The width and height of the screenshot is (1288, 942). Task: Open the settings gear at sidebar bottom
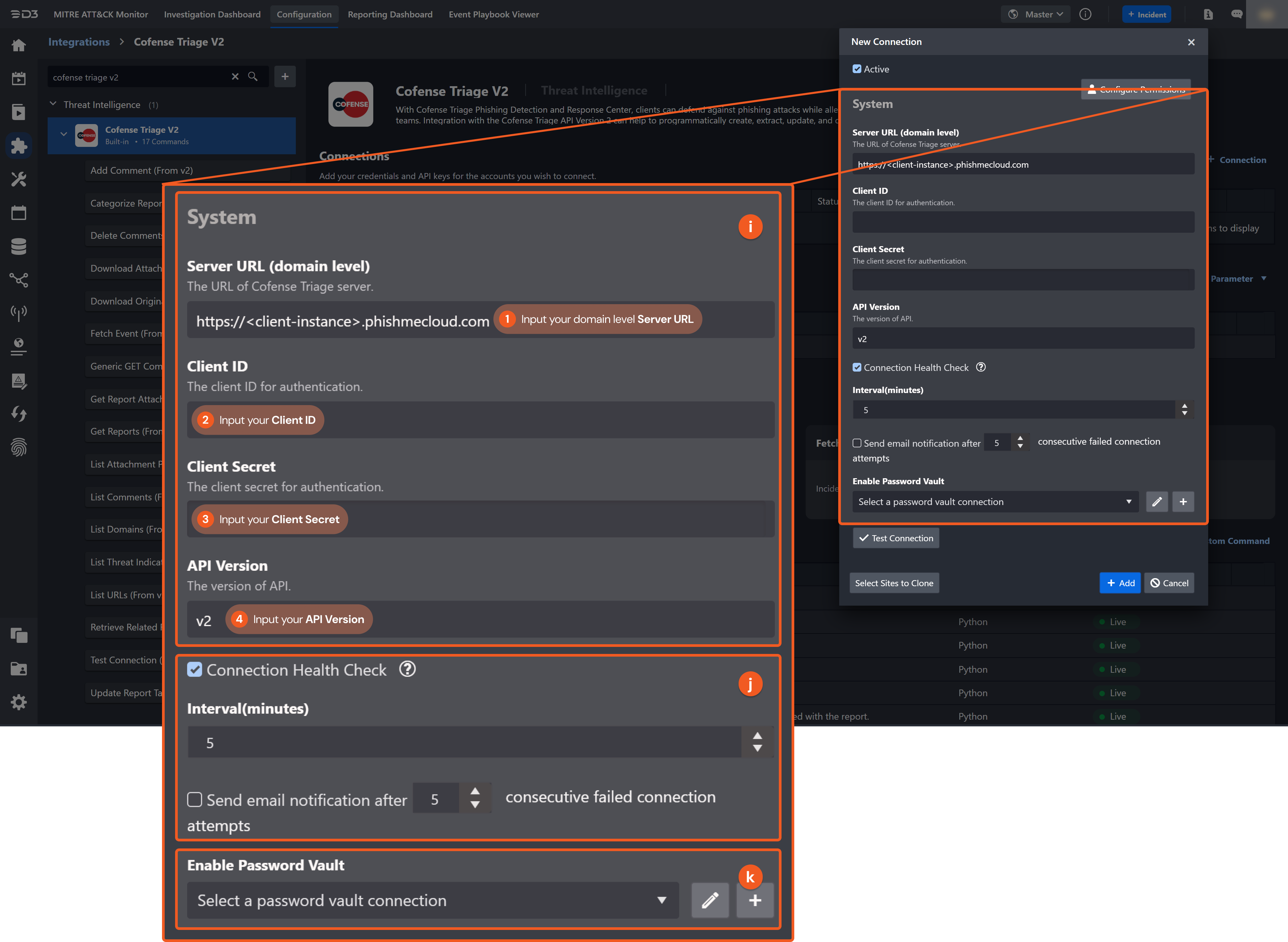[x=19, y=702]
